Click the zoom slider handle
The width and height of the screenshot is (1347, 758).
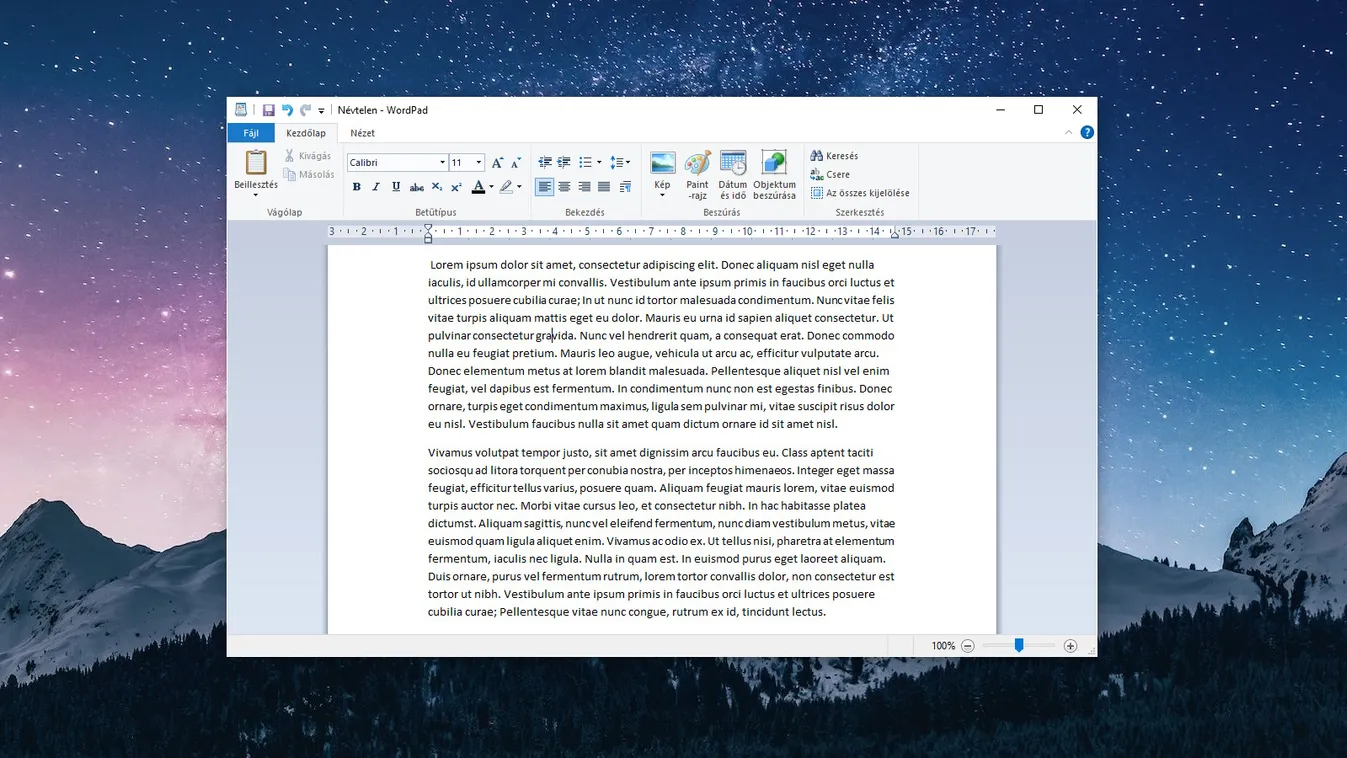coord(1019,646)
